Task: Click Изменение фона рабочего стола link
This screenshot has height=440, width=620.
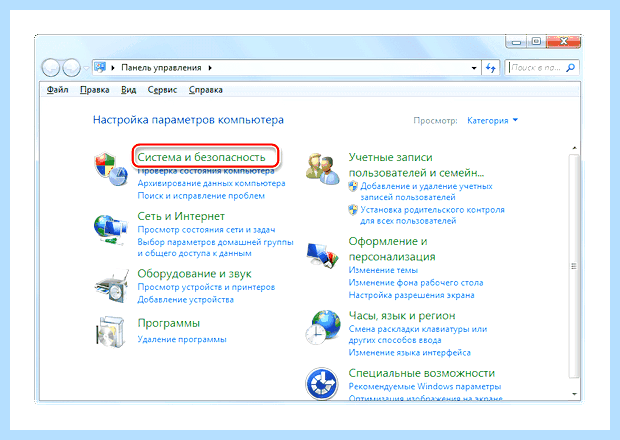Action: point(416,283)
